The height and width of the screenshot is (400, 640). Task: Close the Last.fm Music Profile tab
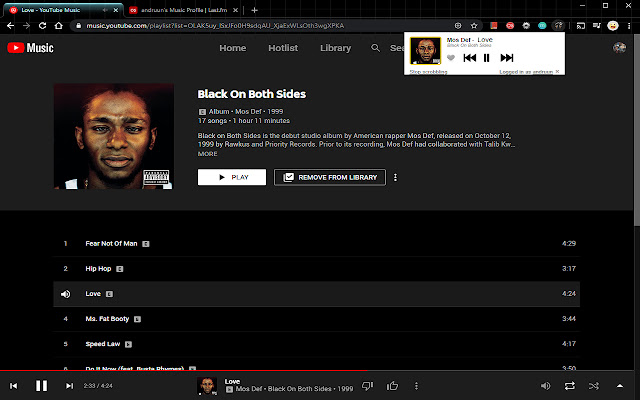click(236, 10)
